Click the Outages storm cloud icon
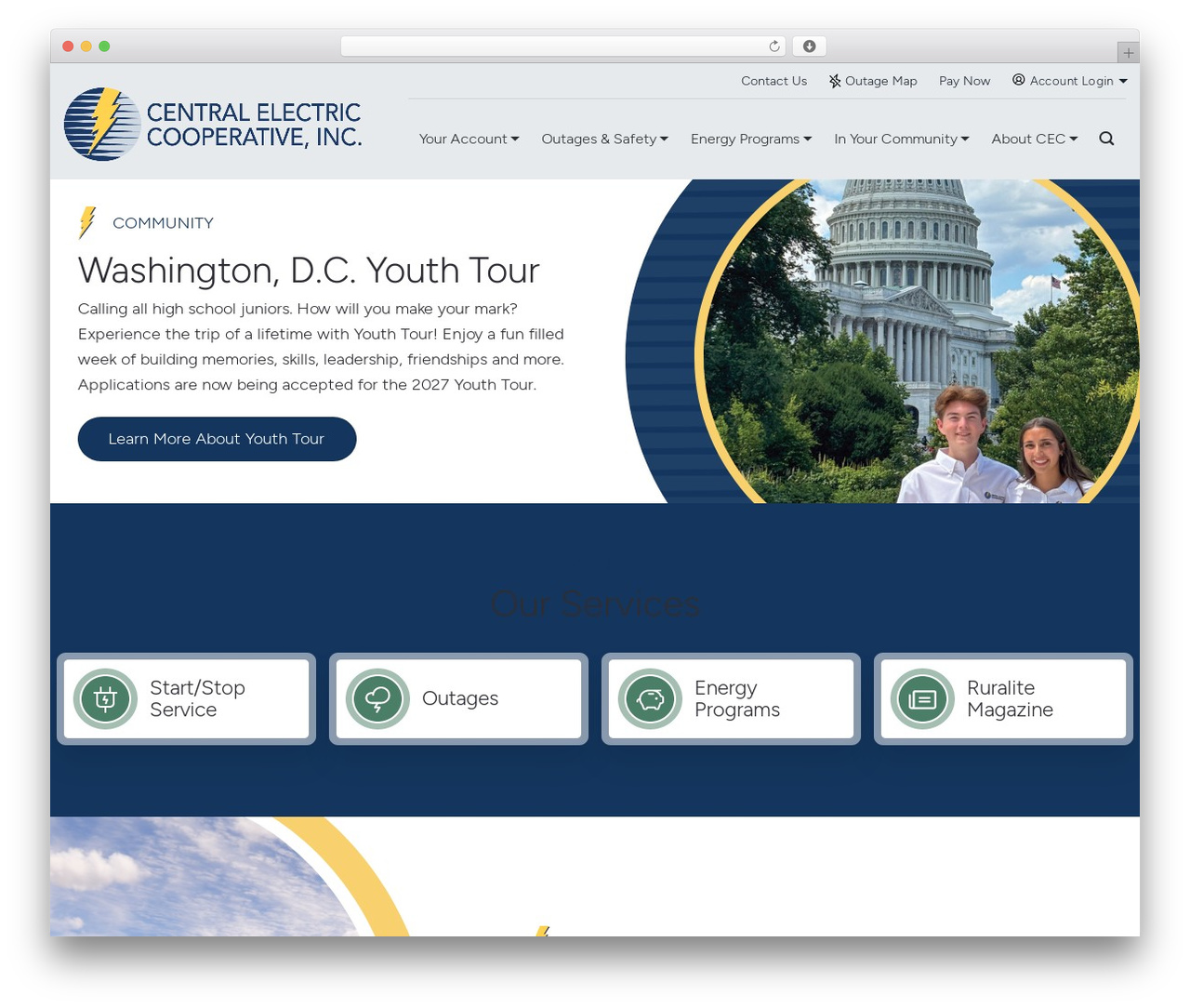This screenshot has height=1008, width=1190. [x=377, y=698]
